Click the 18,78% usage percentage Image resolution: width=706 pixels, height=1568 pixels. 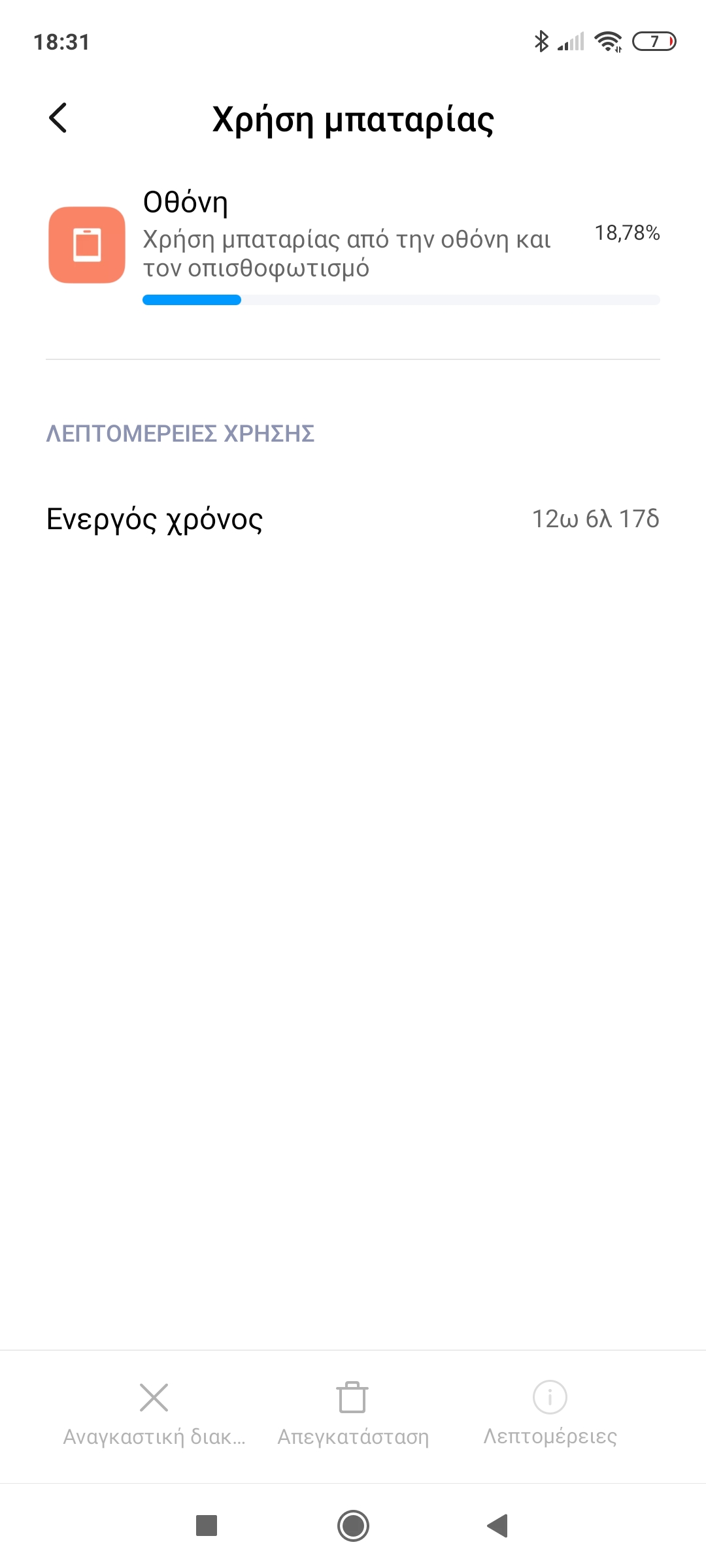(x=627, y=233)
